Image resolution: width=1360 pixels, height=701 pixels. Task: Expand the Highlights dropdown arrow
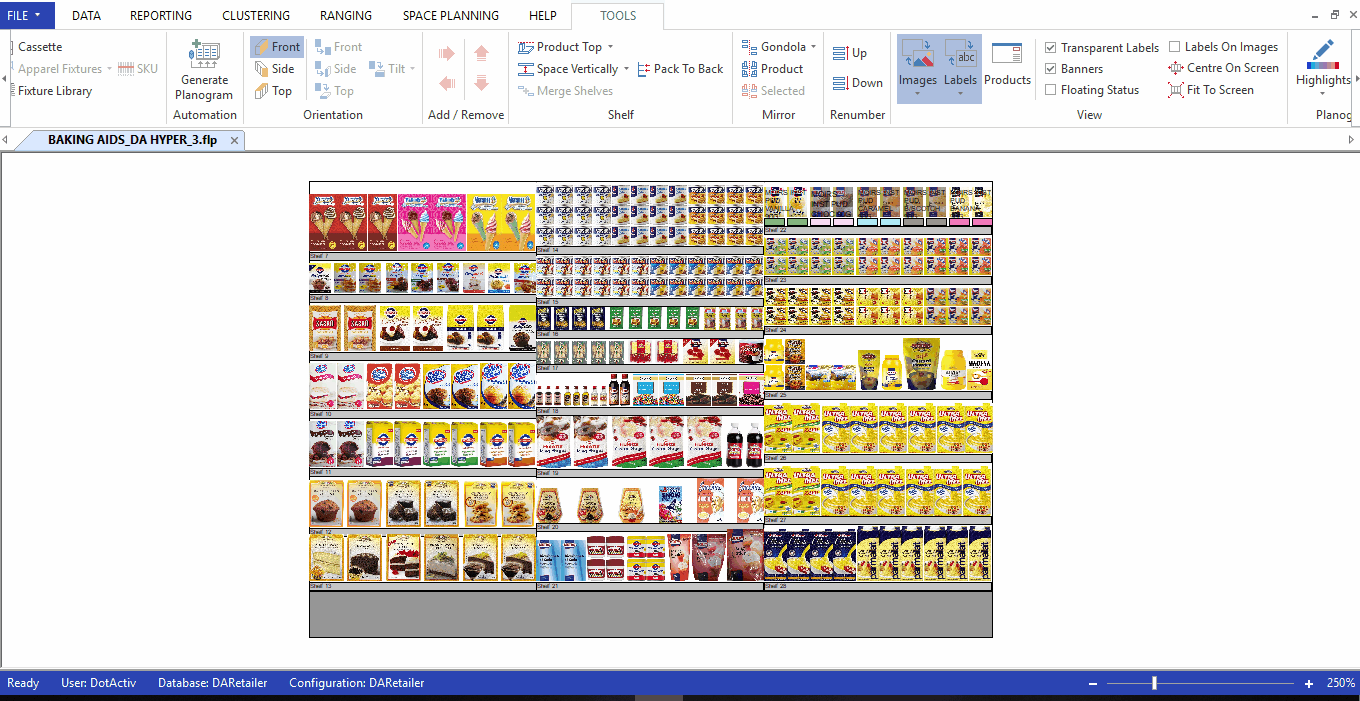point(1323,94)
